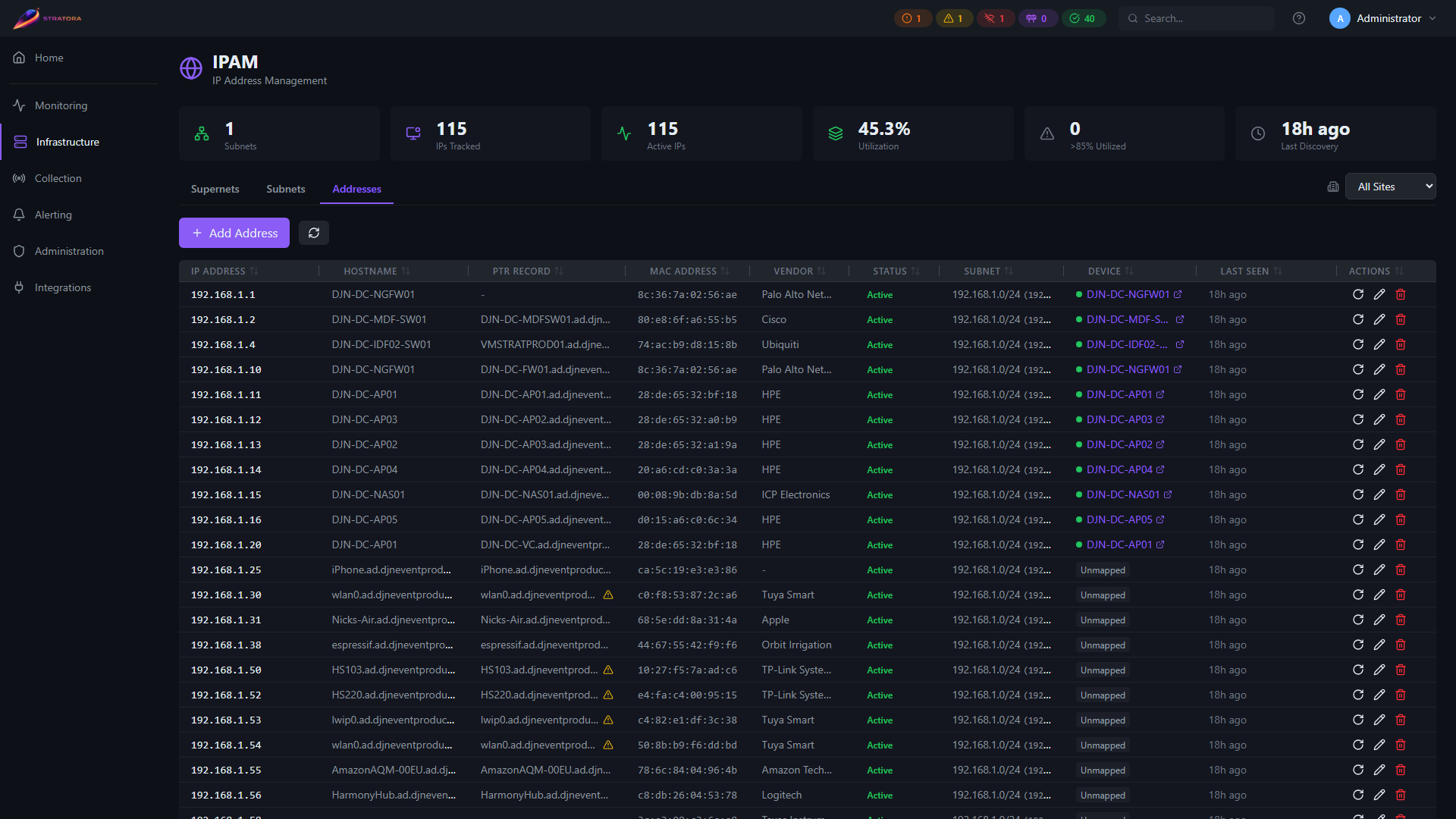Sort by the IP Address column
The width and height of the screenshot is (1456, 819).
(224, 271)
